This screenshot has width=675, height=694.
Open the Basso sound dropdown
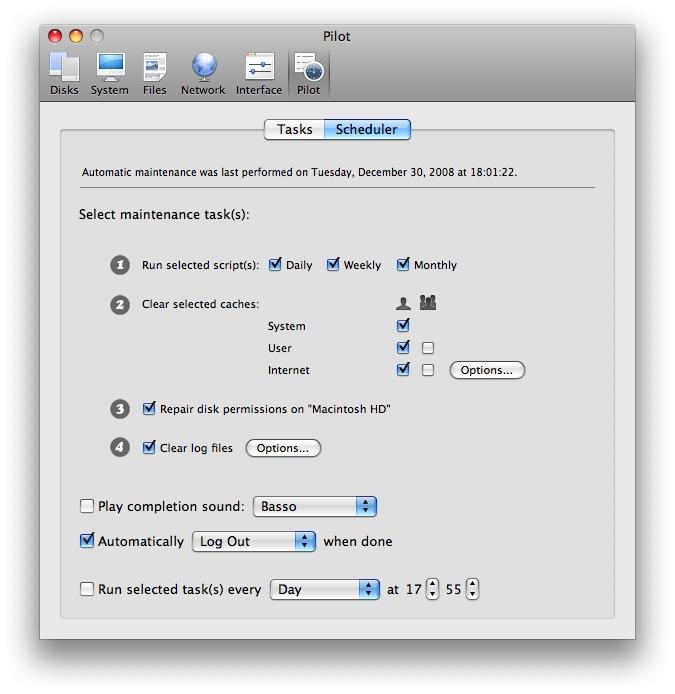pyautogui.click(x=314, y=506)
